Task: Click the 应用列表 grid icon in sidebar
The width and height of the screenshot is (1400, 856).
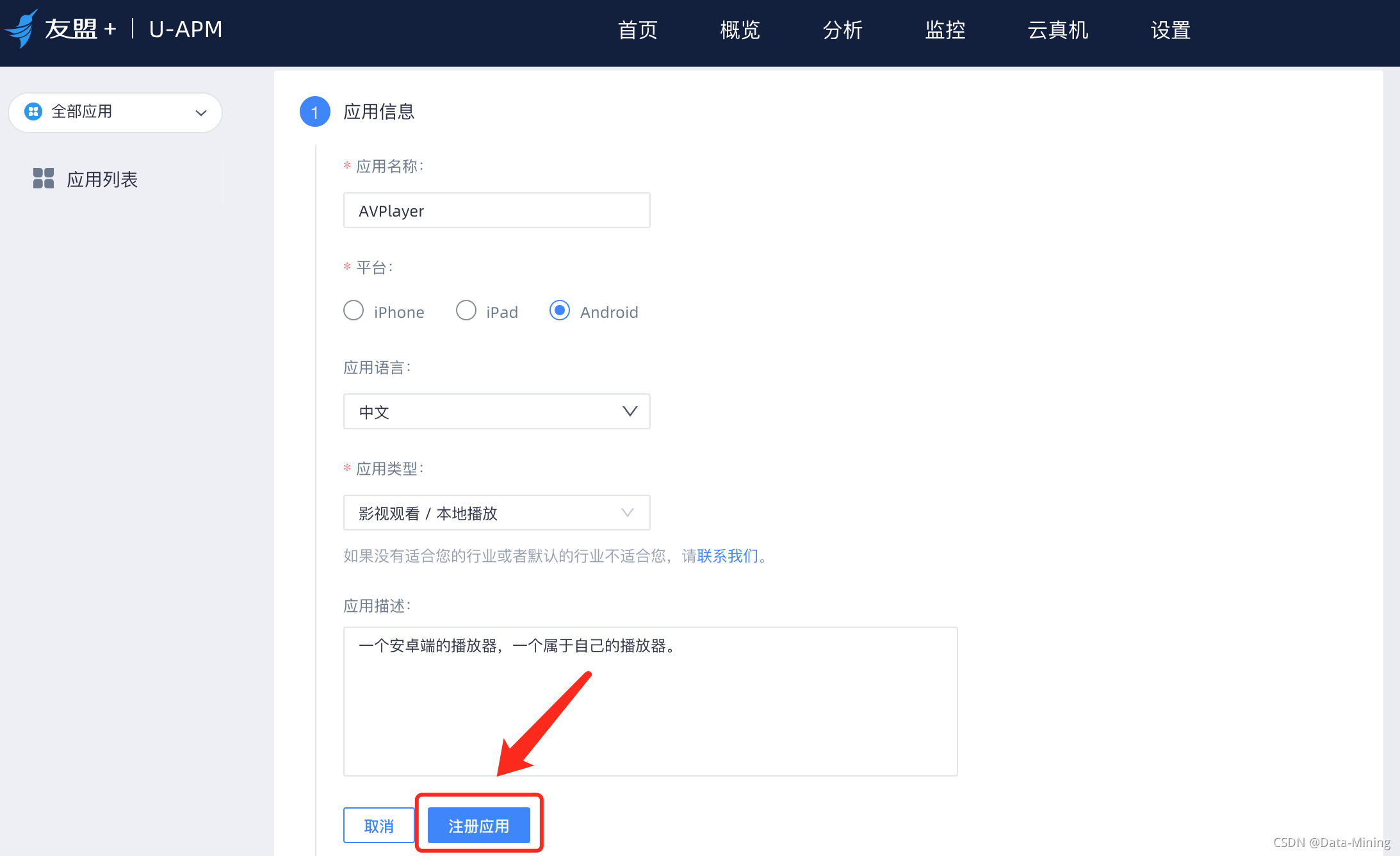Action: point(44,178)
